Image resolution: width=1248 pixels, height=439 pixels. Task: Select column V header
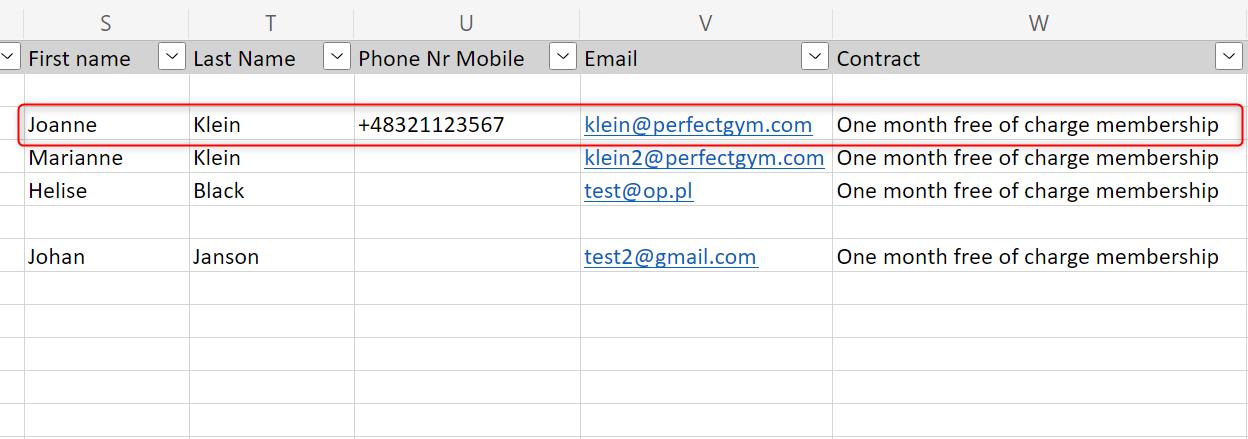tap(705, 22)
